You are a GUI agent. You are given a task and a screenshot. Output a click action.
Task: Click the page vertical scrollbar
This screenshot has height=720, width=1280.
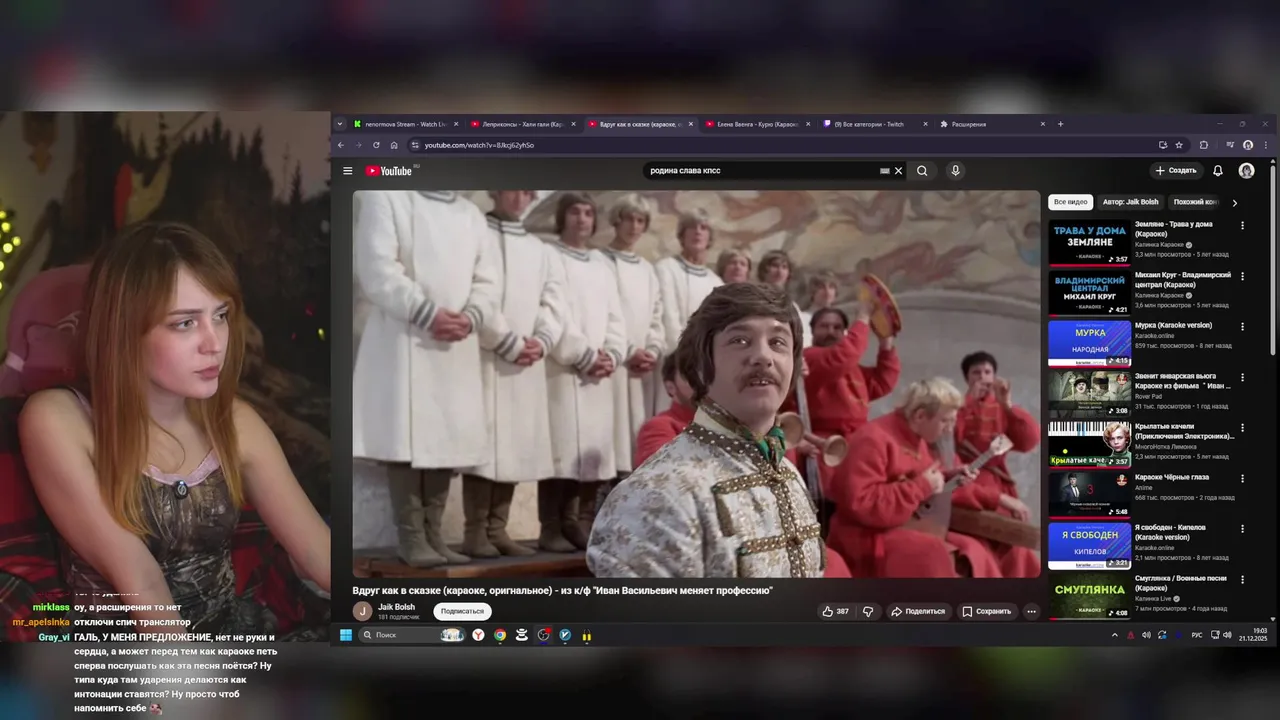[x=1273, y=260]
